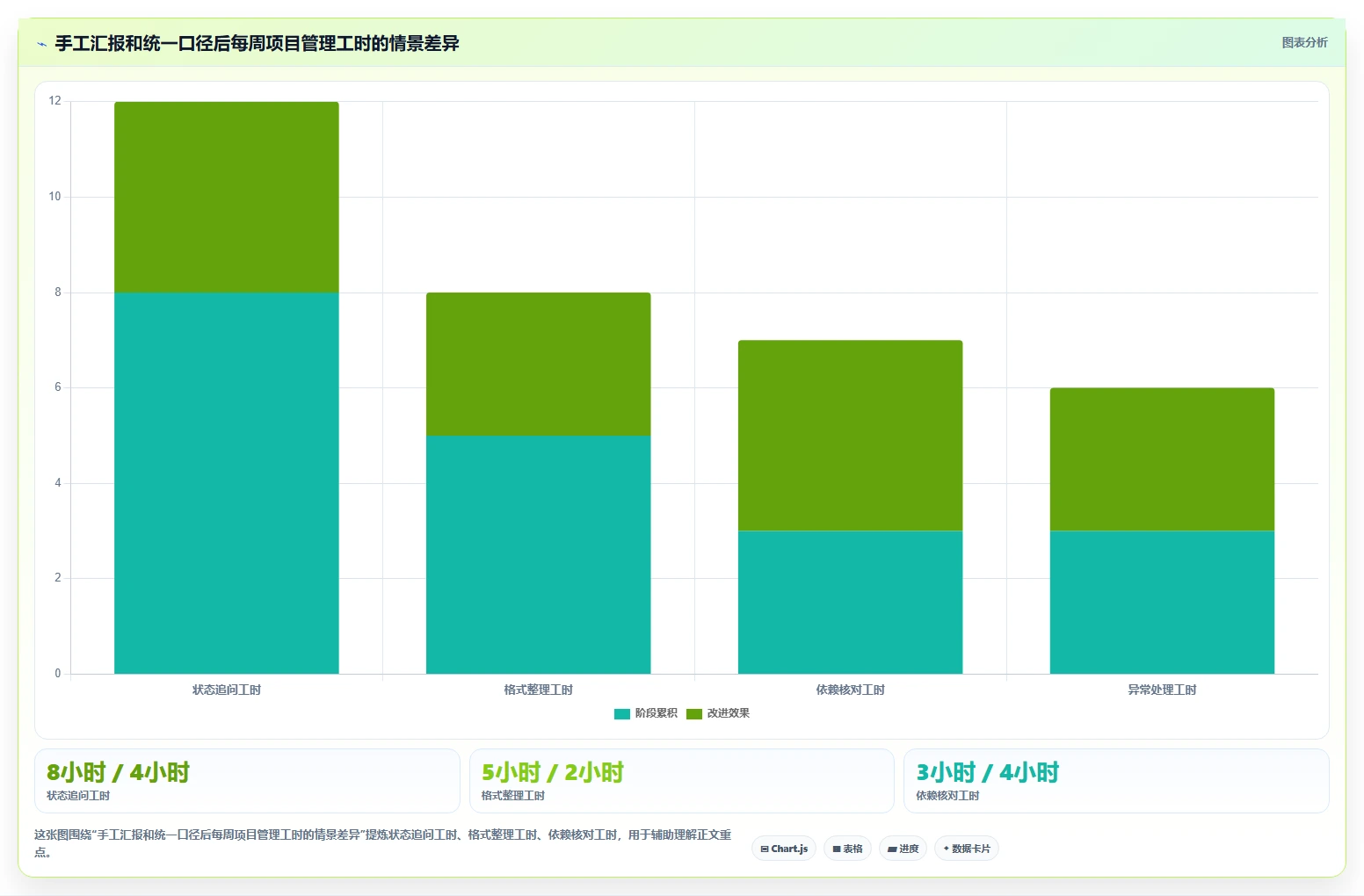Click the teal segment of the 状态追问工时 bar
Image resolution: width=1364 pixels, height=896 pixels.
[227, 483]
